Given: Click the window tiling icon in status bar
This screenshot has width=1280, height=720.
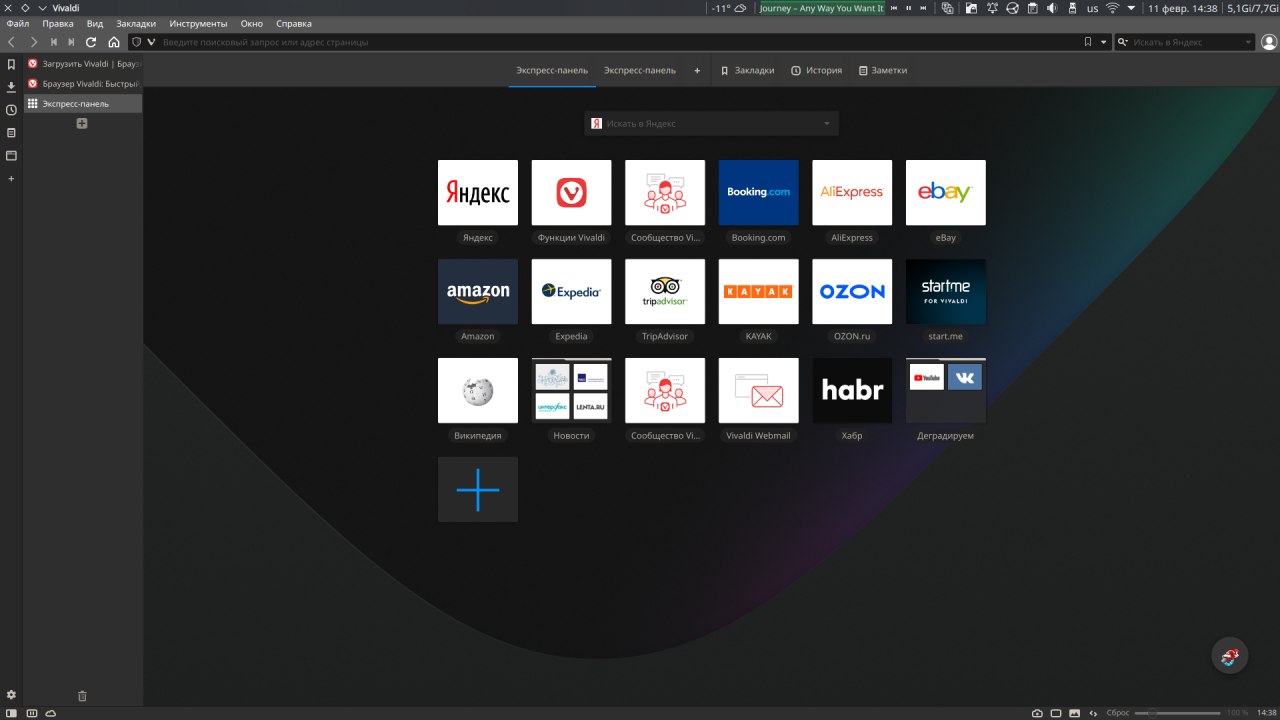Looking at the screenshot, I should tap(1056, 713).
